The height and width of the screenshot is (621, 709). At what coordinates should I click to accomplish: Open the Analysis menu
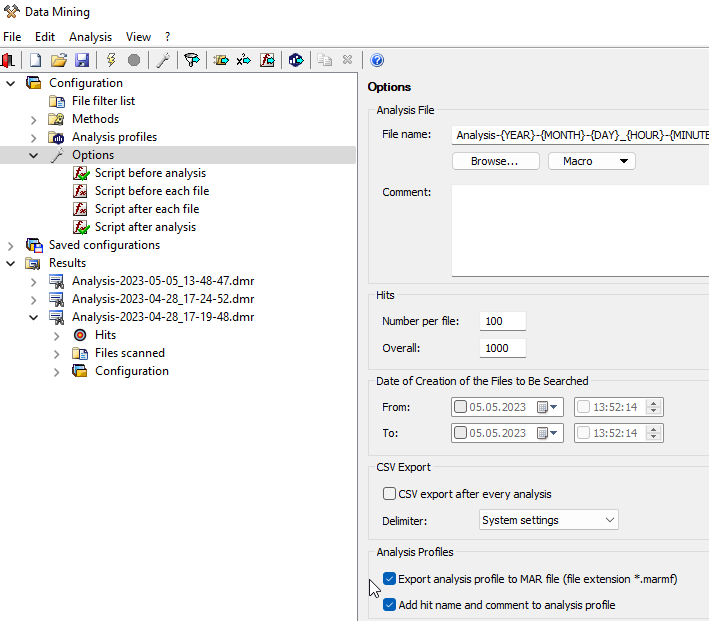[x=90, y=37]
